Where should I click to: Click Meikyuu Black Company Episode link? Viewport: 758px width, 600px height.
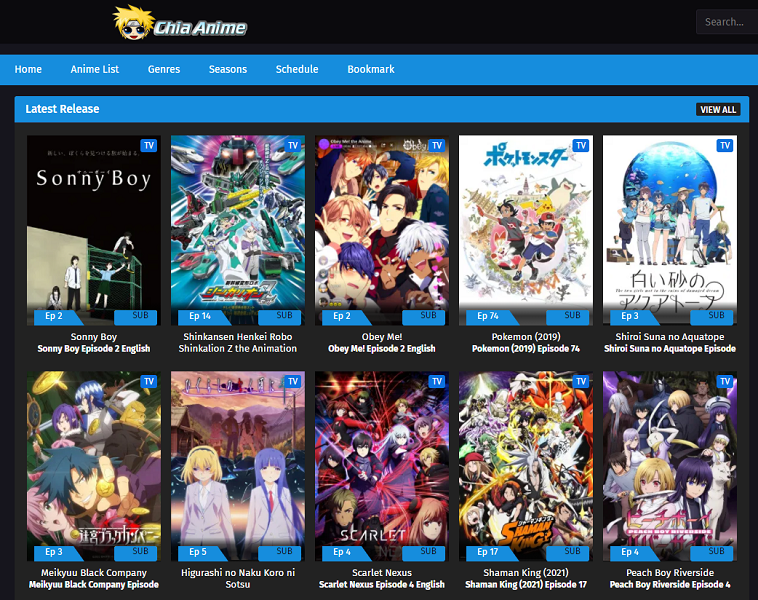(94, 585)
